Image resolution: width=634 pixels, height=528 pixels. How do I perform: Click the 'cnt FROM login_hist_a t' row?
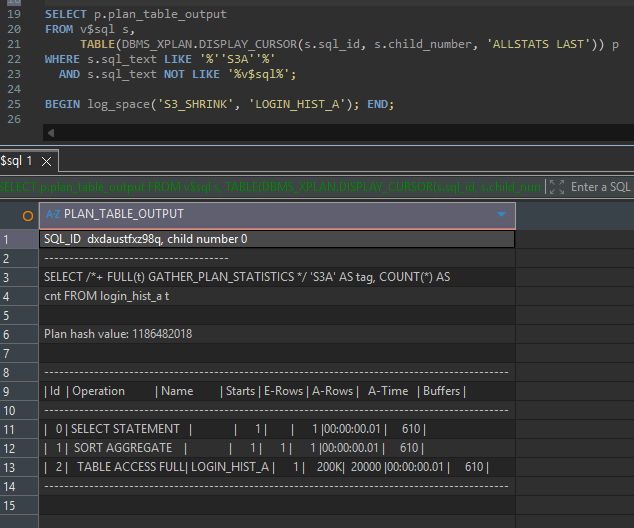pos(277,296)
